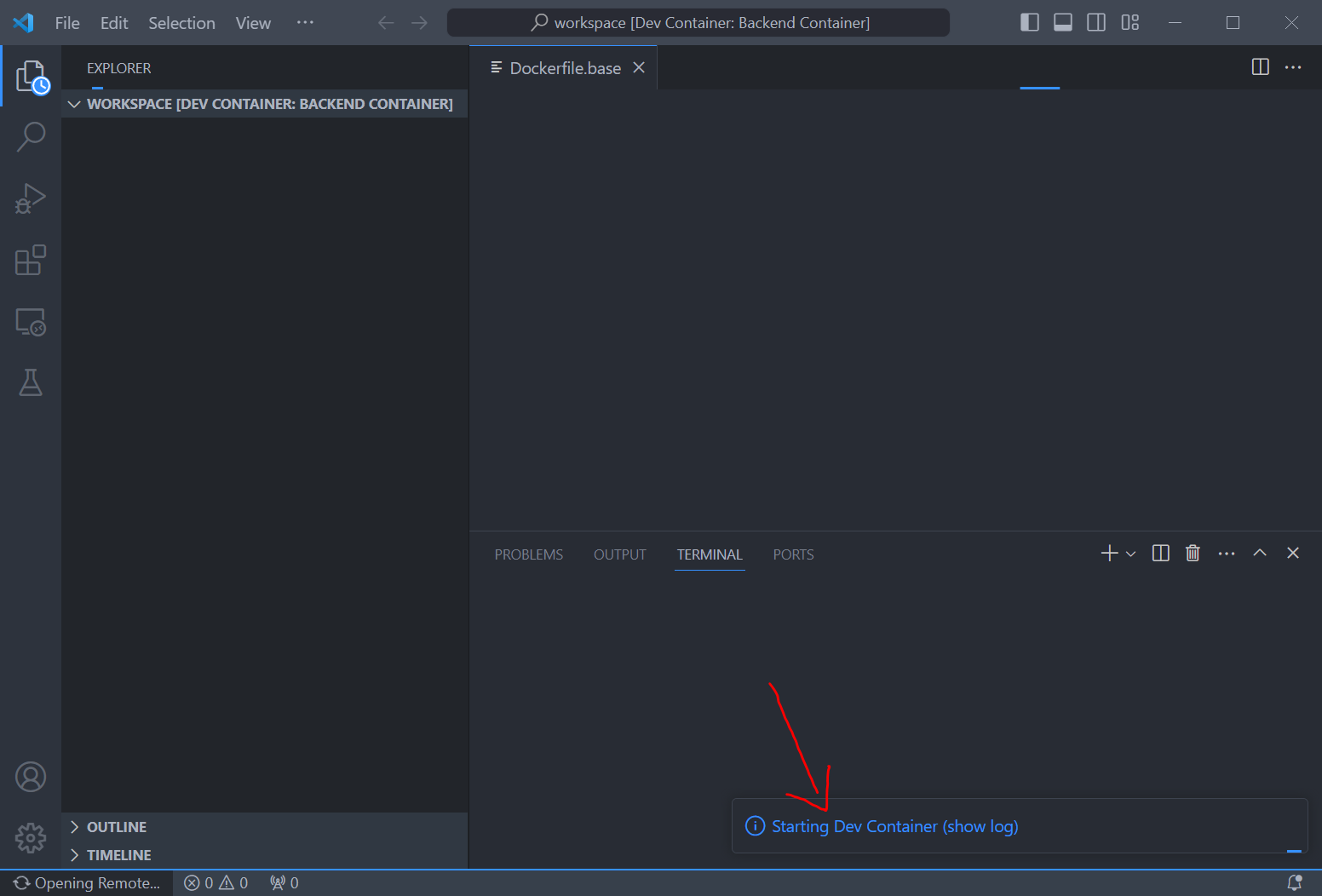Open notifications bell in status bar
This screenshot has height=896, width=1322.
1295,883
